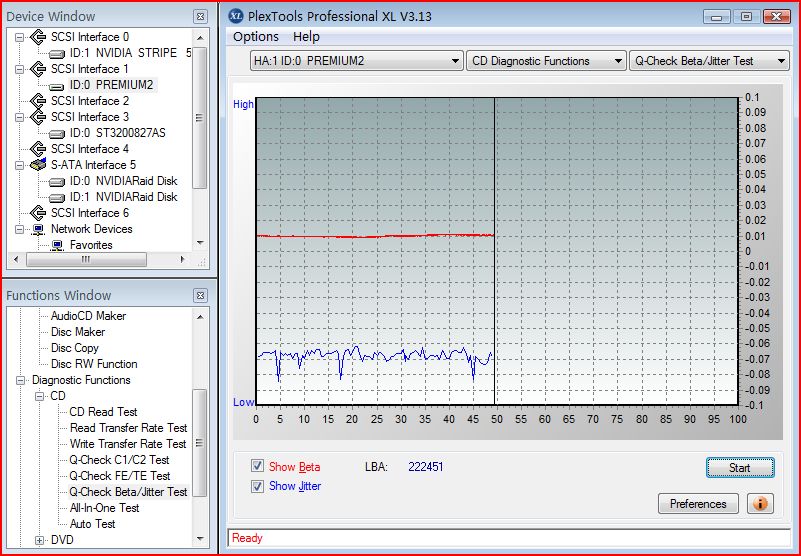The height and width of the screenshot is (556, 801).
Task: Select Read Transfer Rate Test
Action: (129, 428)
